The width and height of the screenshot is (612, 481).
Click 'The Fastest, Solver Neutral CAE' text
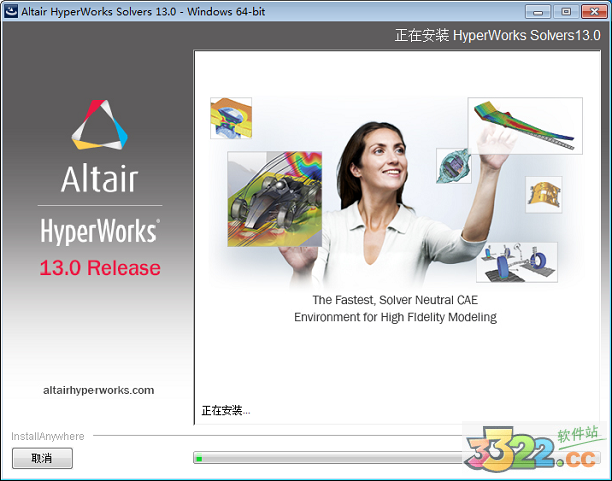(x=395, y=300)
